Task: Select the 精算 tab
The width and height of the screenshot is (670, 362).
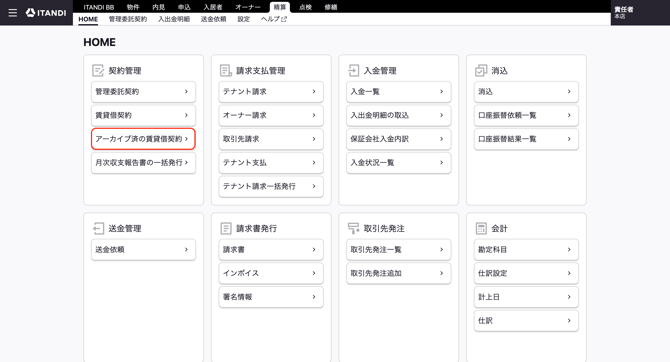Action: click(x=280, y=7)
